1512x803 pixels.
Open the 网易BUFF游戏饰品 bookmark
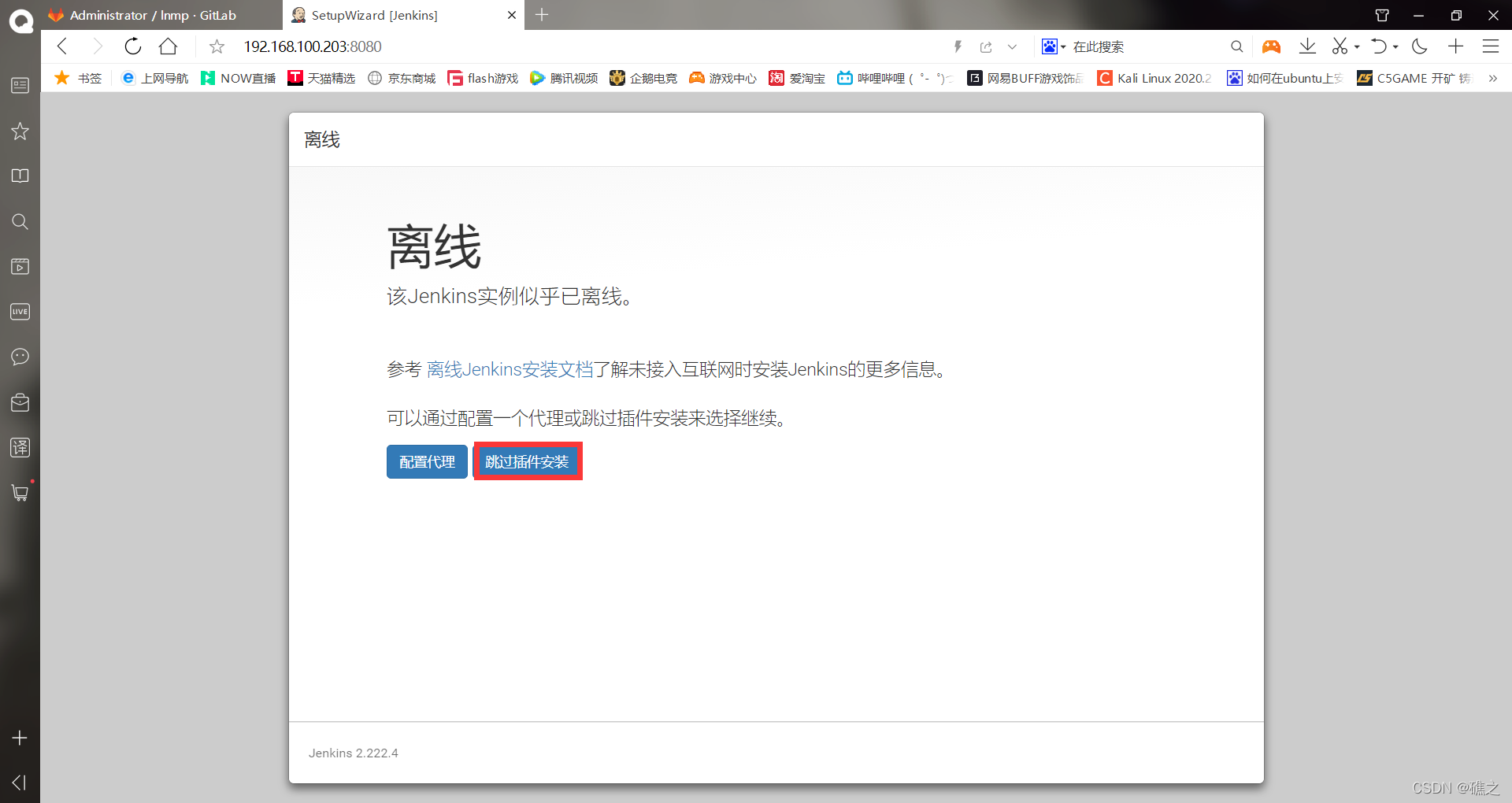pos(1025,78)
